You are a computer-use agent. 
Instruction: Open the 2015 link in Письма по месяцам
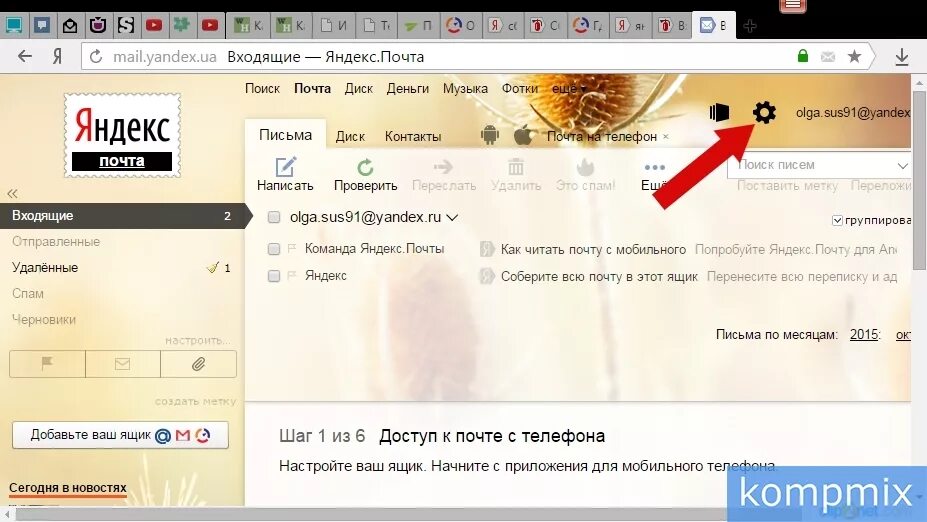coord(864,335)
